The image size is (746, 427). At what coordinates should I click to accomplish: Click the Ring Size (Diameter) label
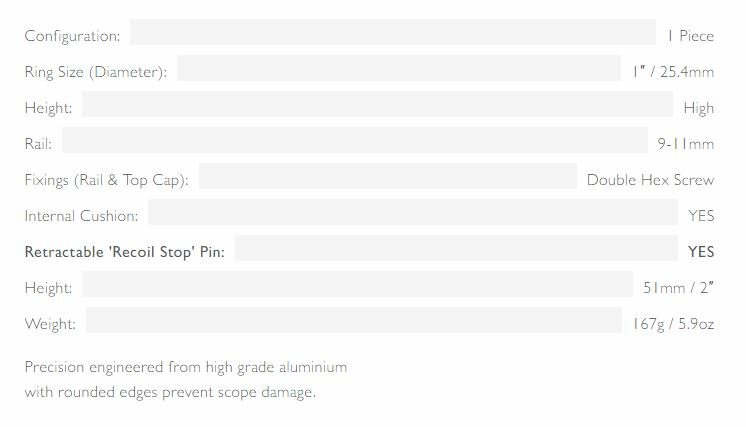96,72
